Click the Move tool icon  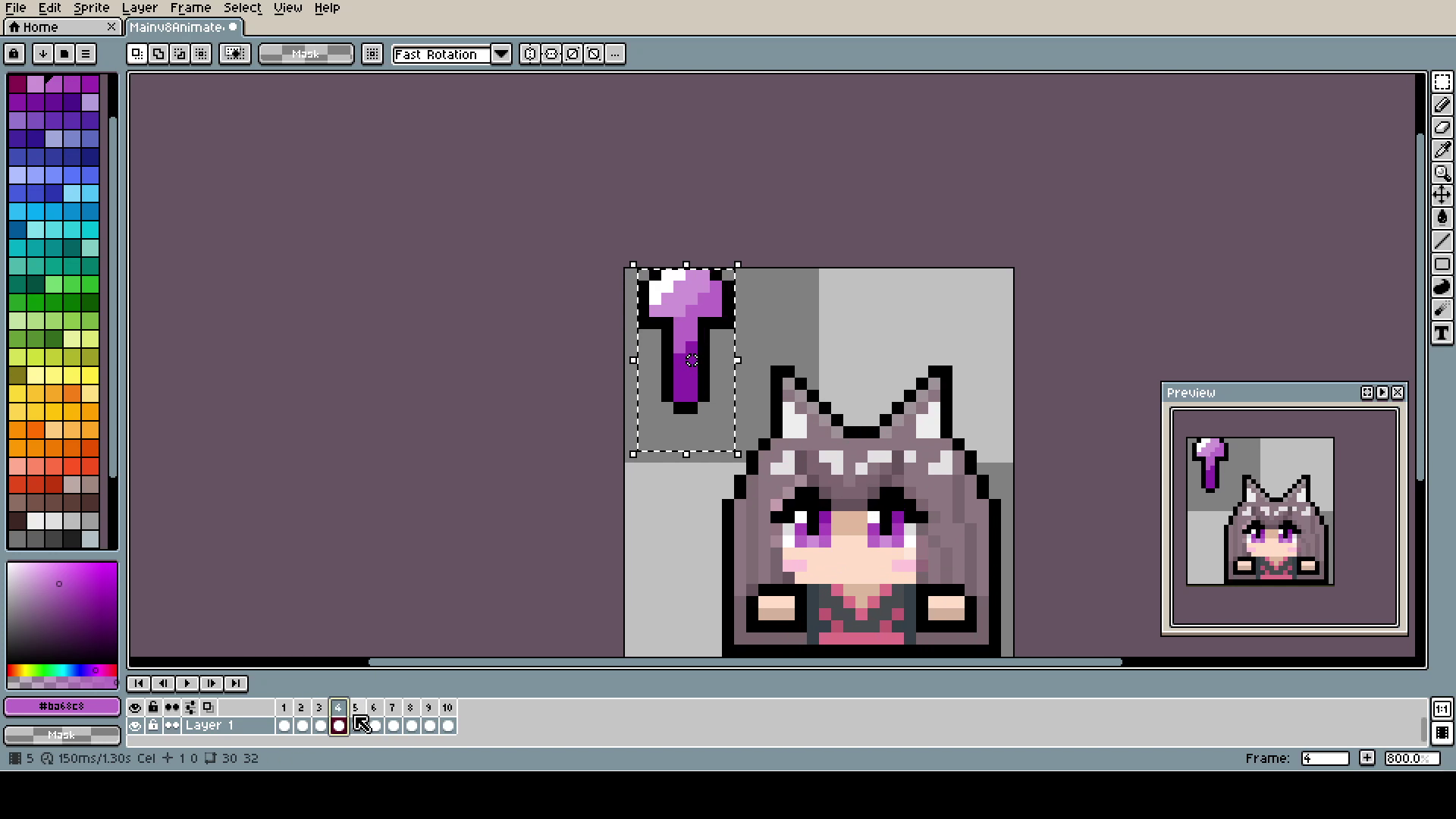[x=1442, y=196]
